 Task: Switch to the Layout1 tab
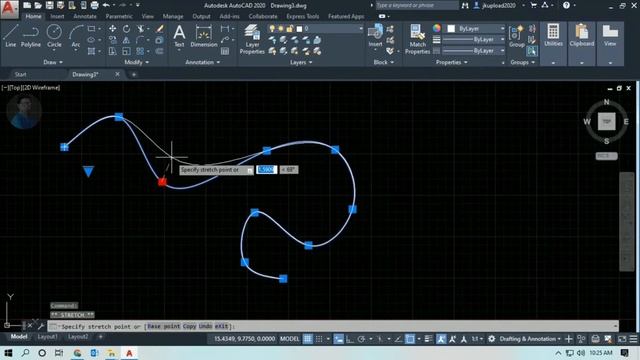pos(47,337)
